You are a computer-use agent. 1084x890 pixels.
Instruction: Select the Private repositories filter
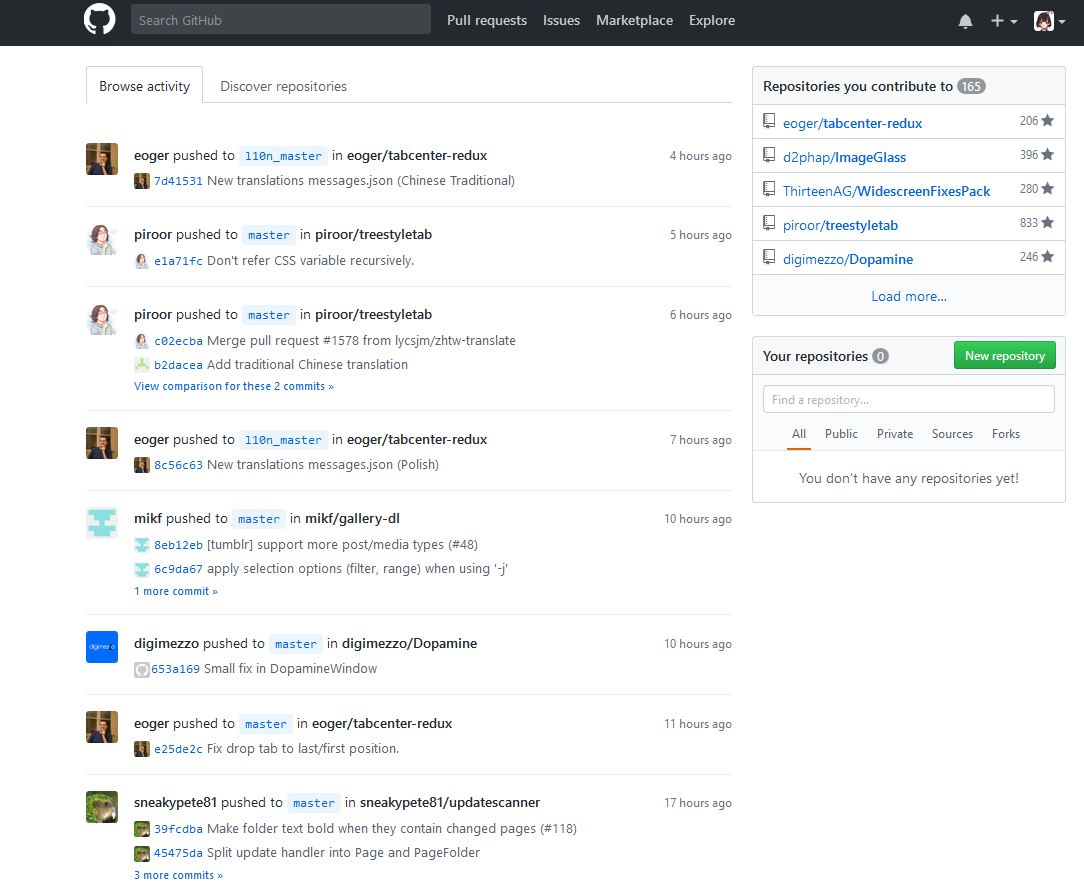click(894, 434)
